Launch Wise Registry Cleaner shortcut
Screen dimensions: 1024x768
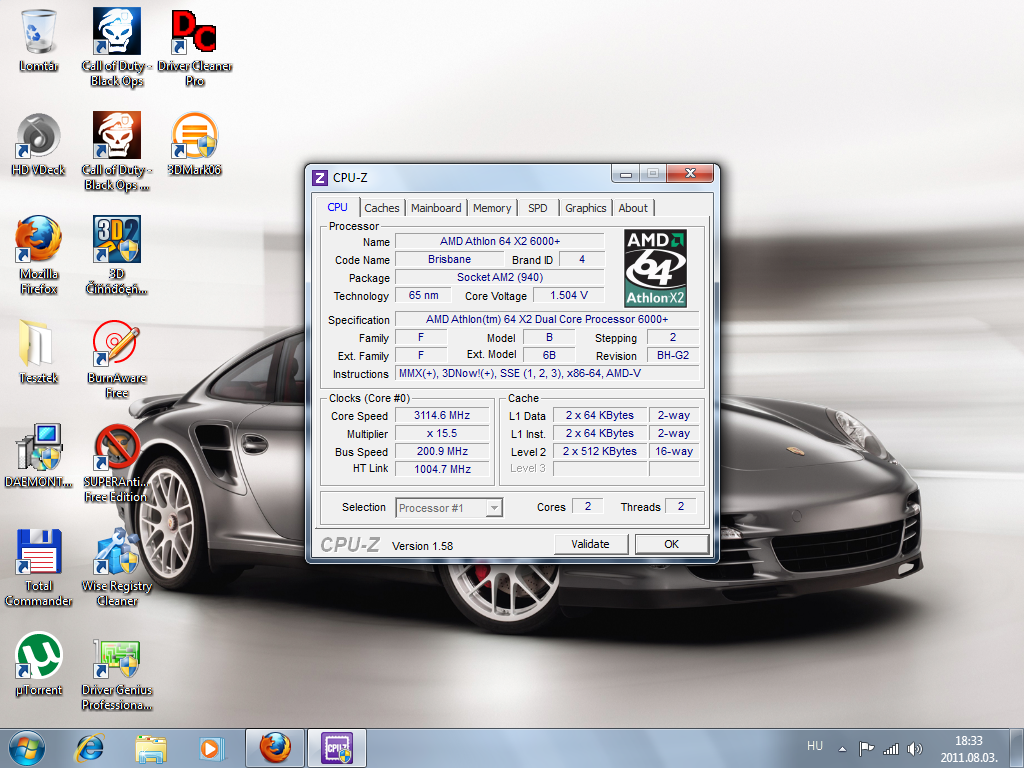(x=117, y=554)
